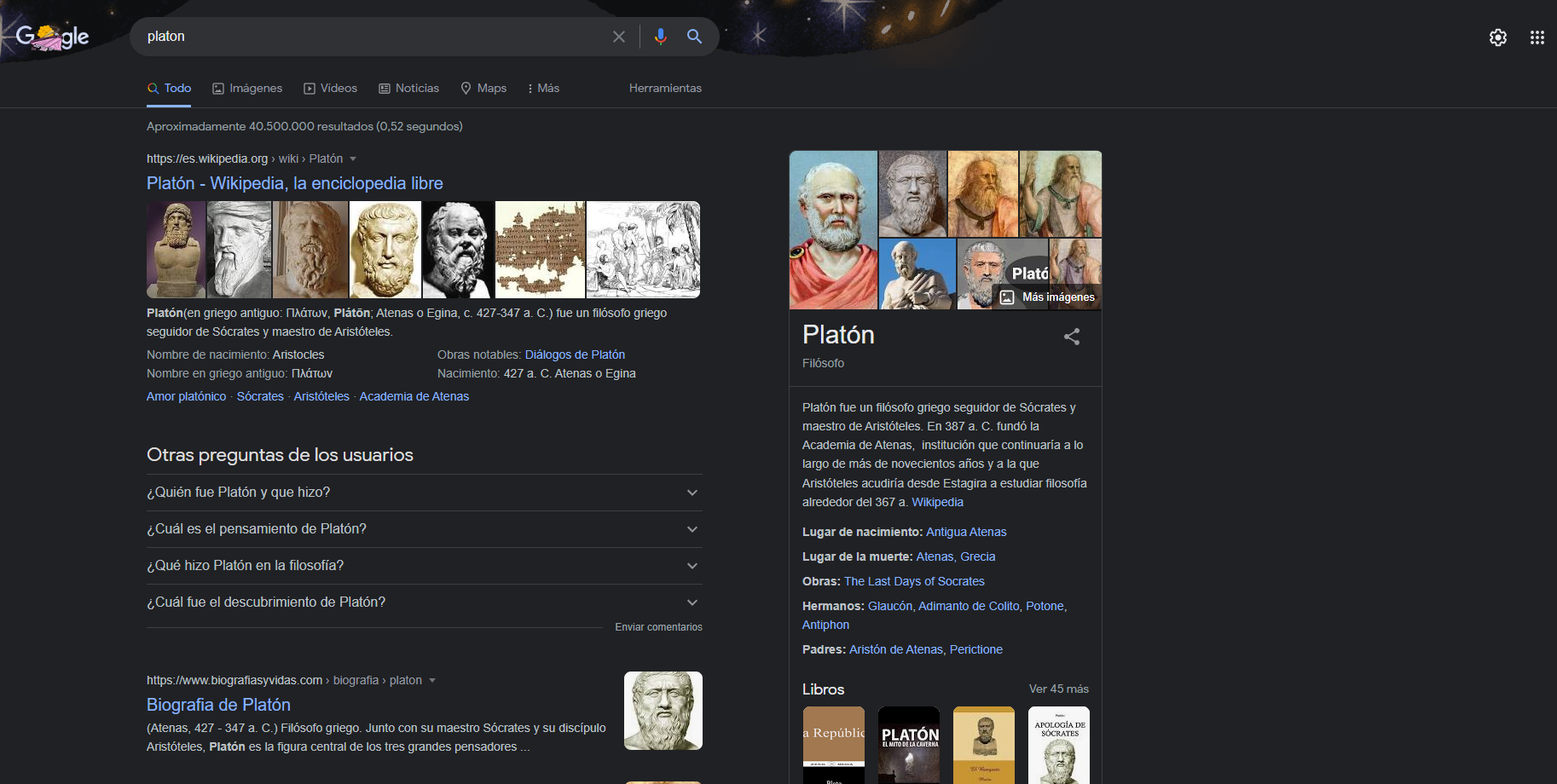Open Platón El mito de la caverna book

point(909,745)
